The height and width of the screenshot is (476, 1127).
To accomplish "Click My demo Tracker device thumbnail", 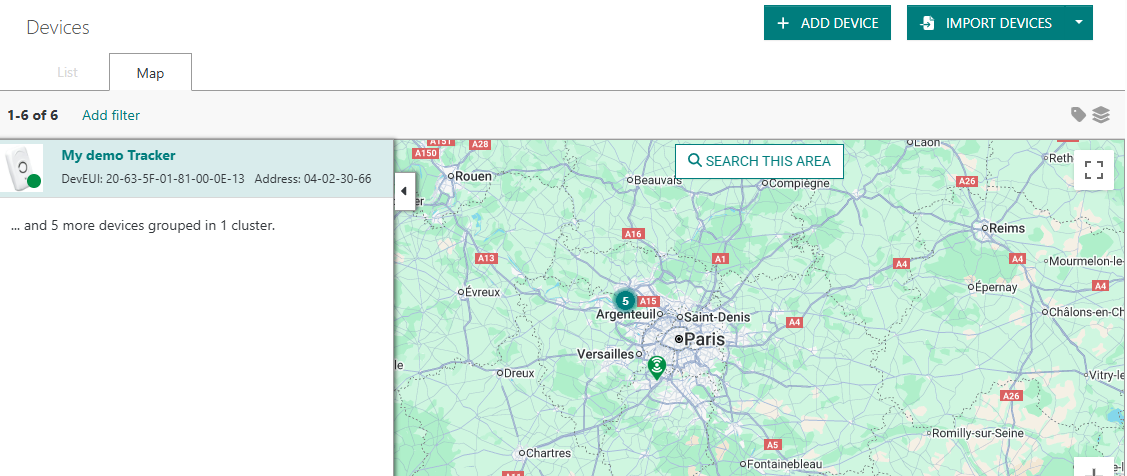I will pos(23,168).
